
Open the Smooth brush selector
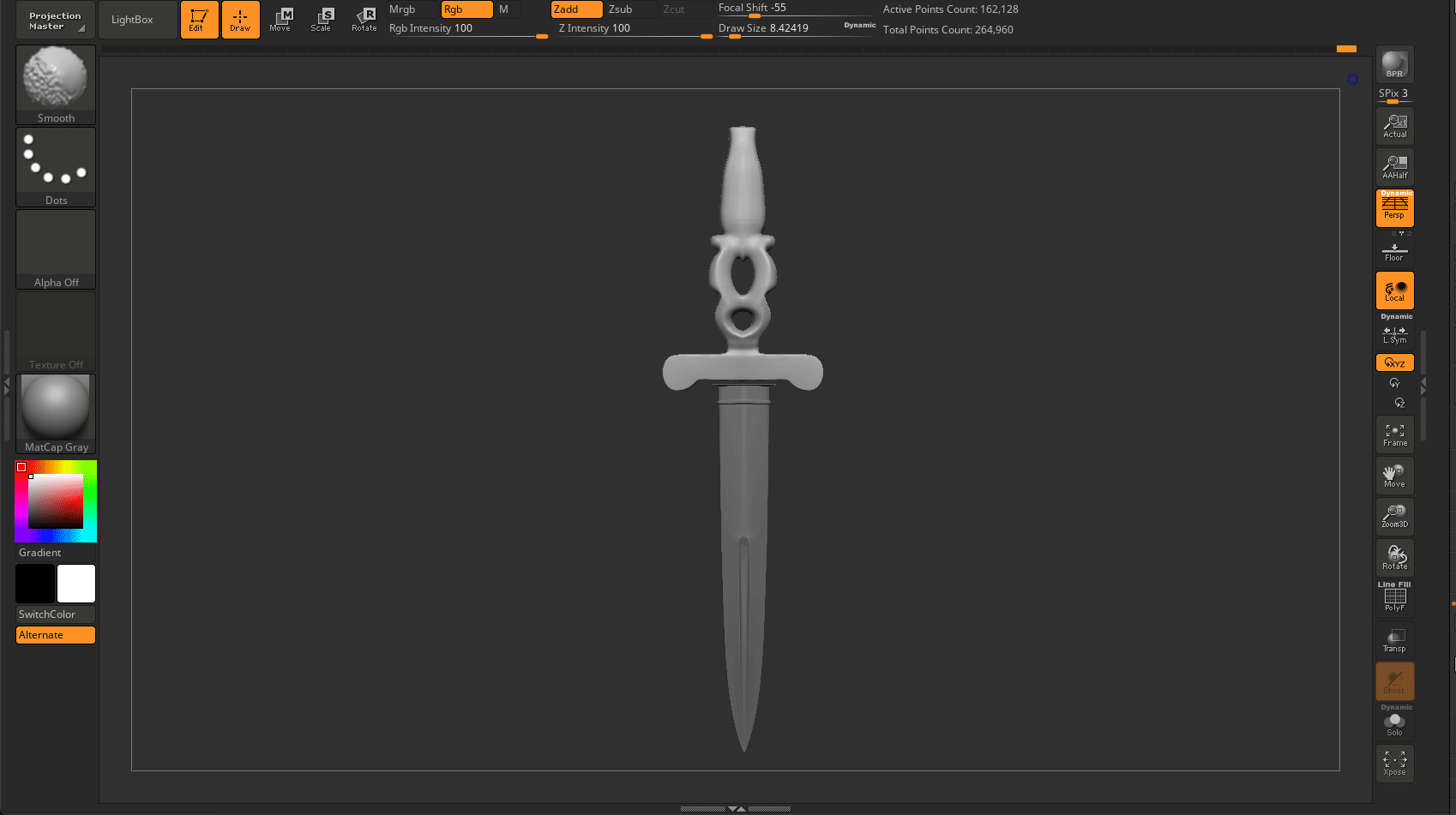(56, 84)
